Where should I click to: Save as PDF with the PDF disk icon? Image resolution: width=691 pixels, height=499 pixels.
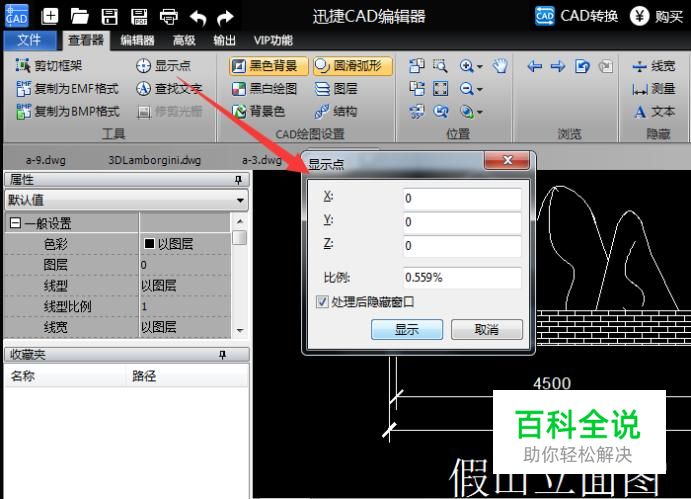click(x=139, y=17)
